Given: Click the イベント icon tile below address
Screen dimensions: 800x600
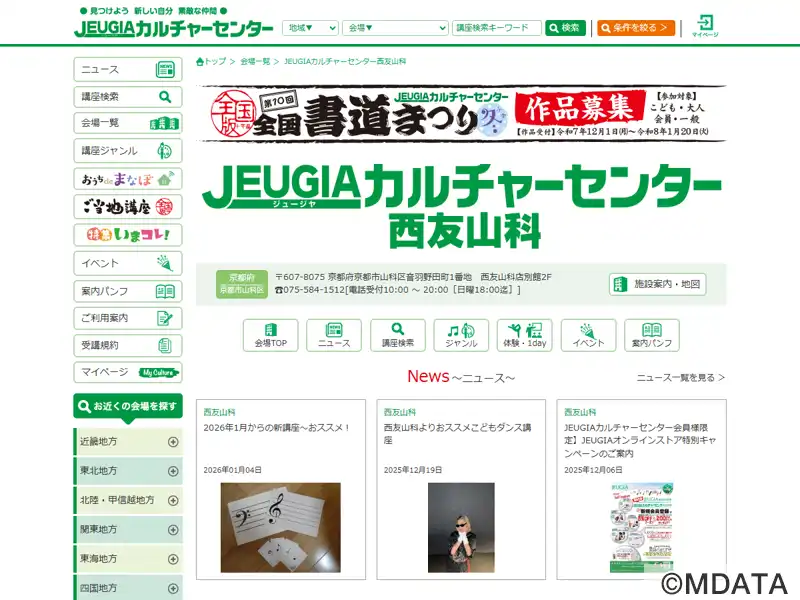Looking at the screenshot, I should tap(588, 335).
